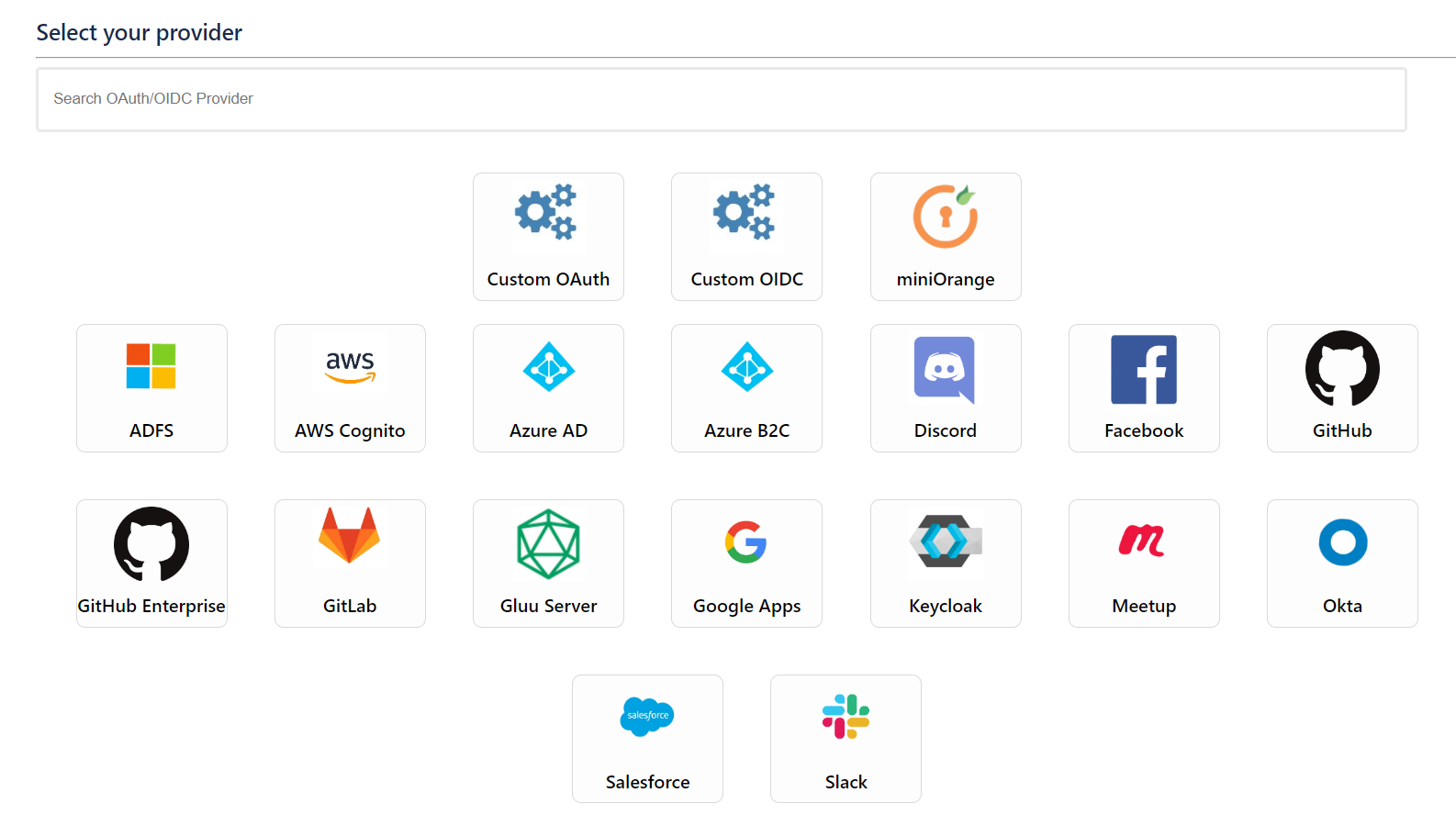Click the Slack label
The width and height of the screenshot is (1456, 826).
(846, 782)
